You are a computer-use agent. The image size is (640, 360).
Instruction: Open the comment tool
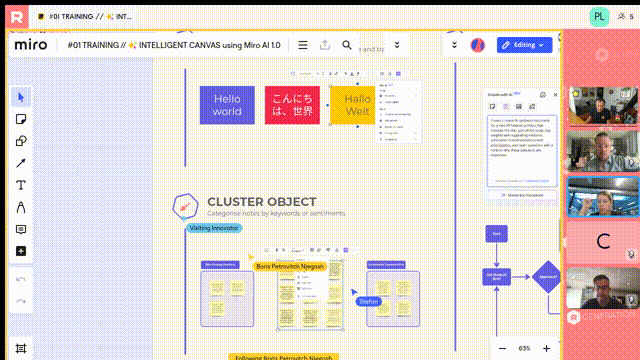21,229
